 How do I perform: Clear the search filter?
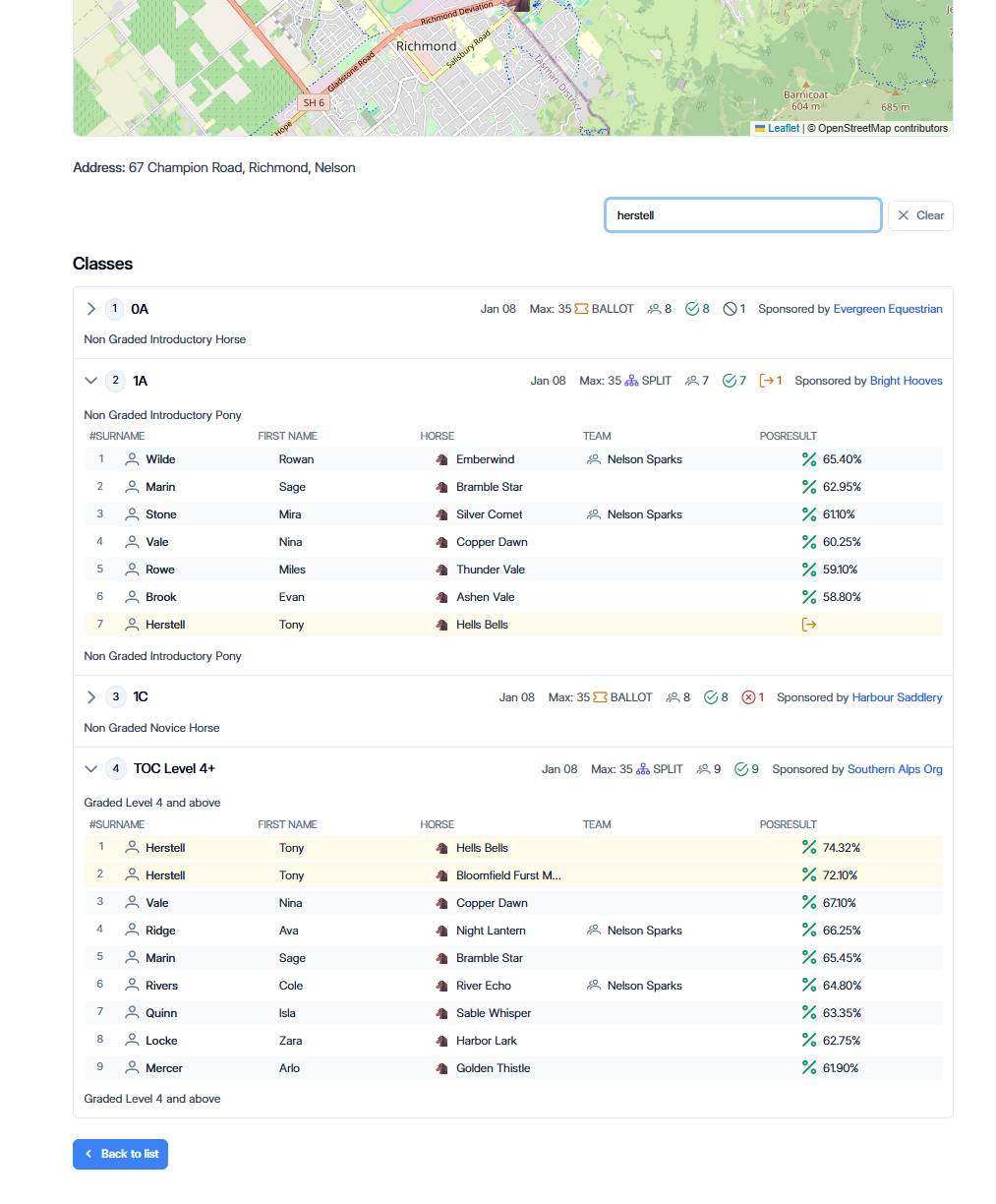pyautogui.click(x=920, y=215)
